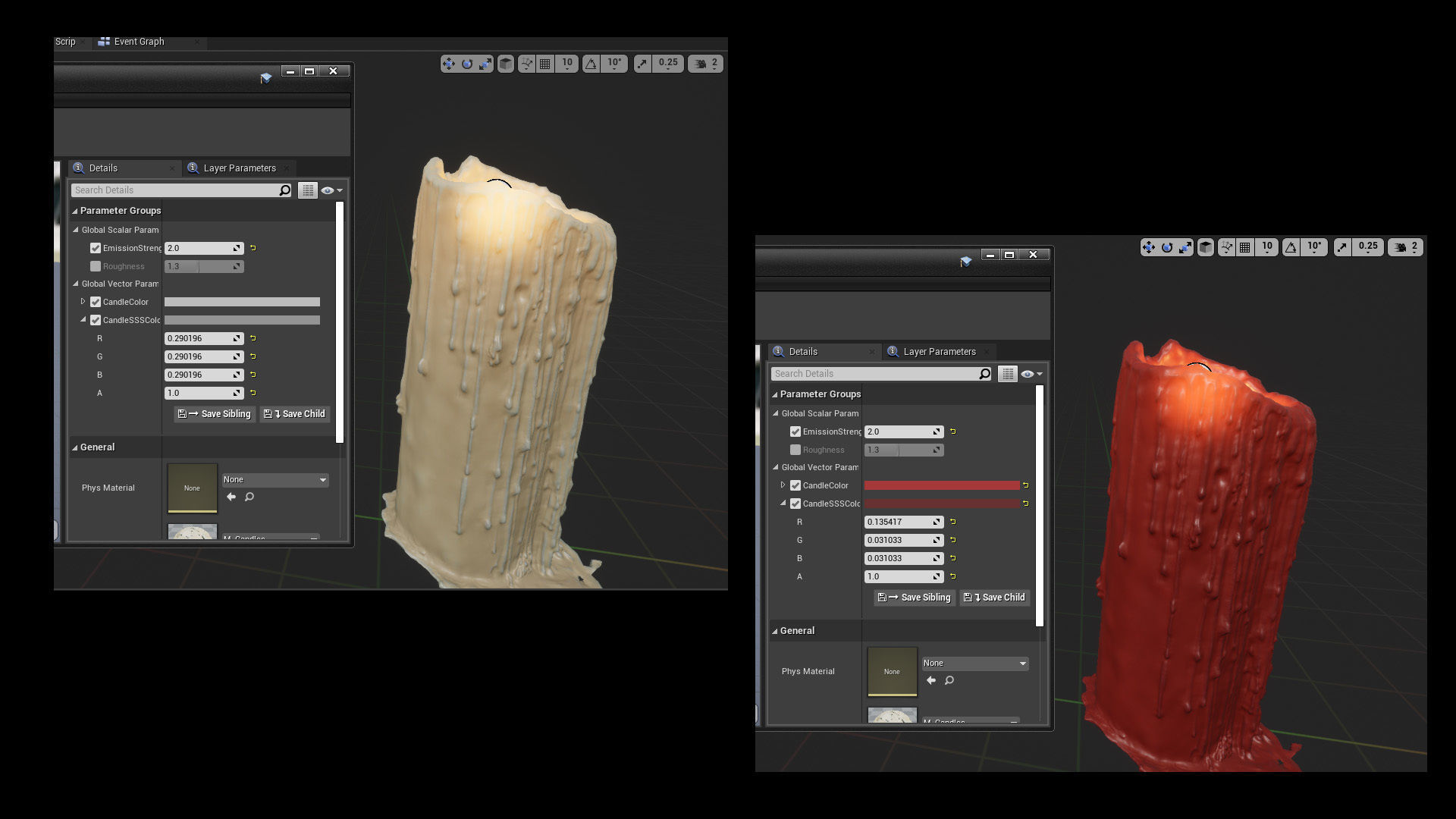Click search magnifier beside beige candle Phys Material
This screenshot has height=819, width=1456.
click(x=249, y=497)
